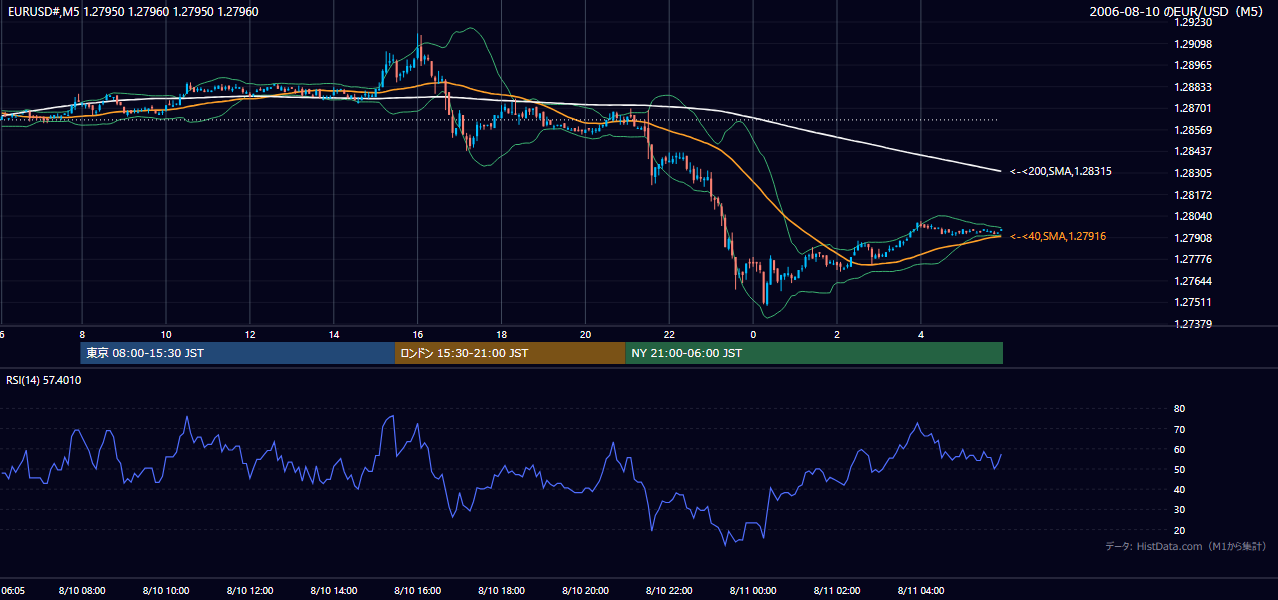
Task: Click the 8/10 14:00 time axis label
Action: click(x=334, y=590)
